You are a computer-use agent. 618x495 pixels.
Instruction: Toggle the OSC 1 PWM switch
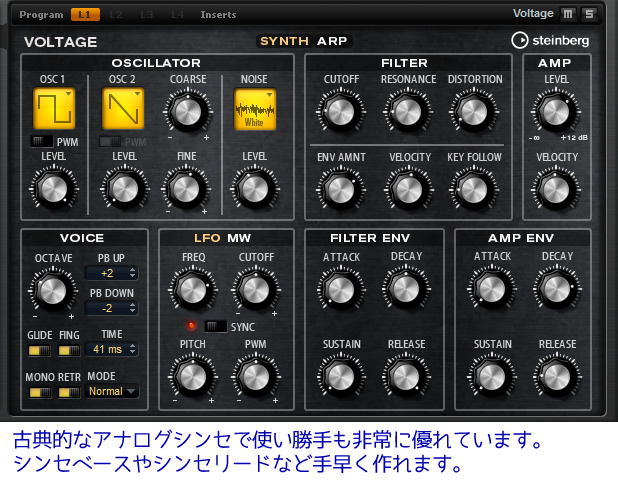pos(42,141)
